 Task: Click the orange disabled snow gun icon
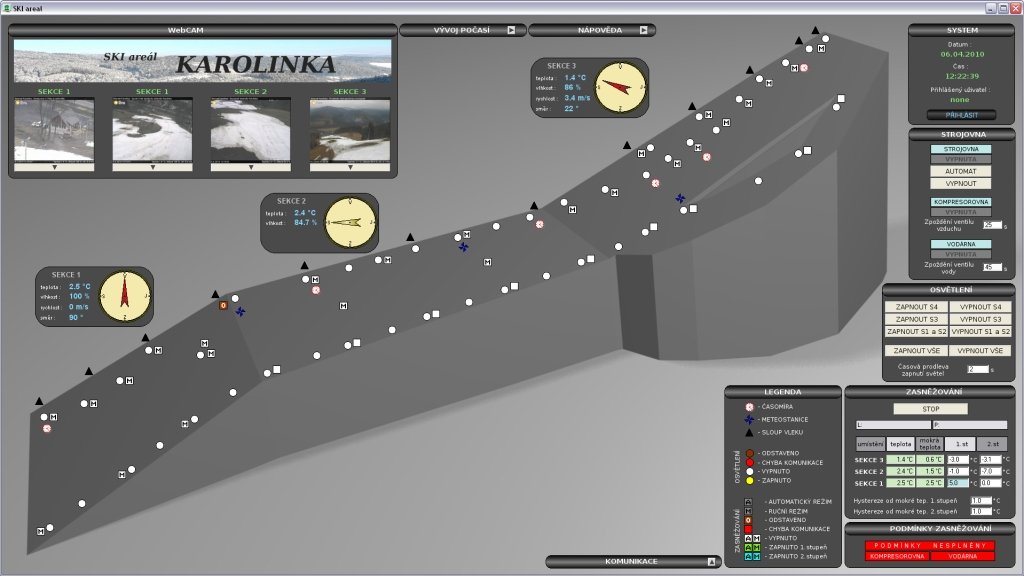click(x=224, y=305)
